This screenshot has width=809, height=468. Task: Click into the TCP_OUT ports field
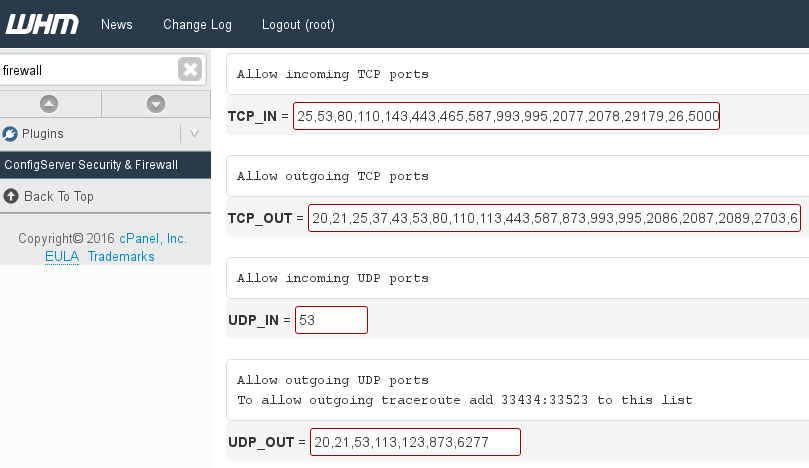[x=554, y=218]
